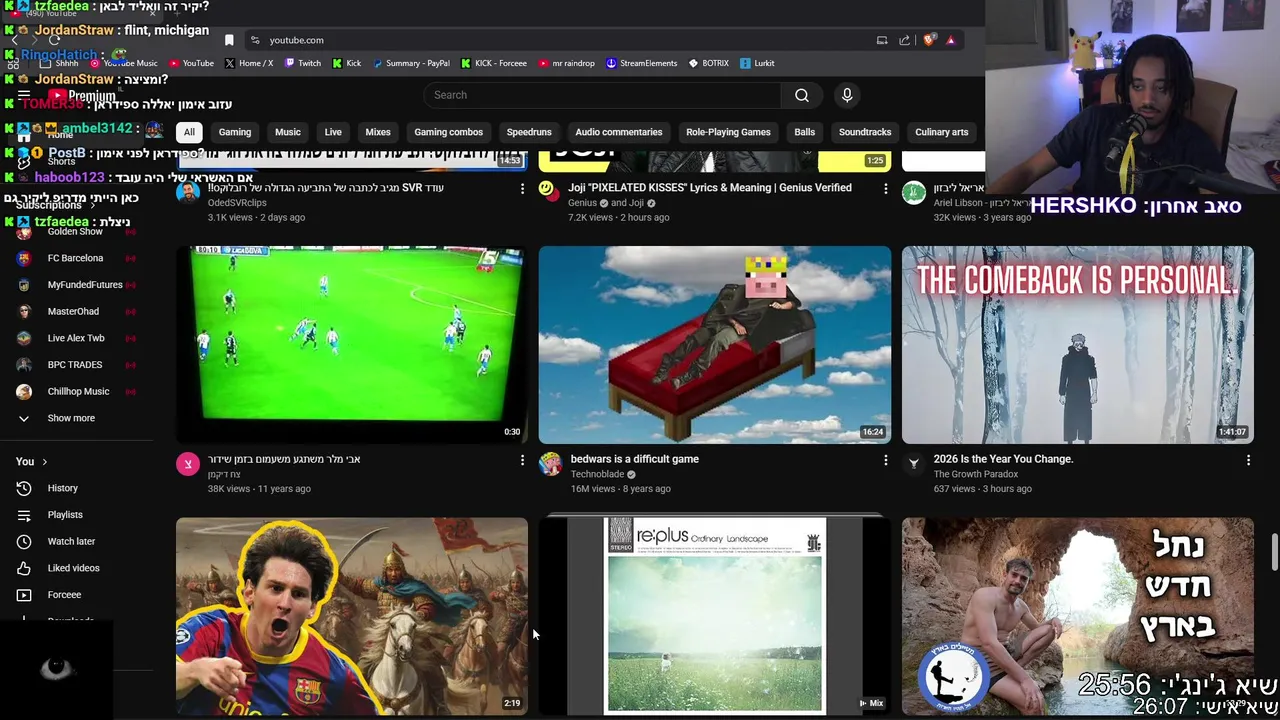The image size is (1280, 720).
Task: Select the Role-Playing Games chip
Action: pos(728,132)
